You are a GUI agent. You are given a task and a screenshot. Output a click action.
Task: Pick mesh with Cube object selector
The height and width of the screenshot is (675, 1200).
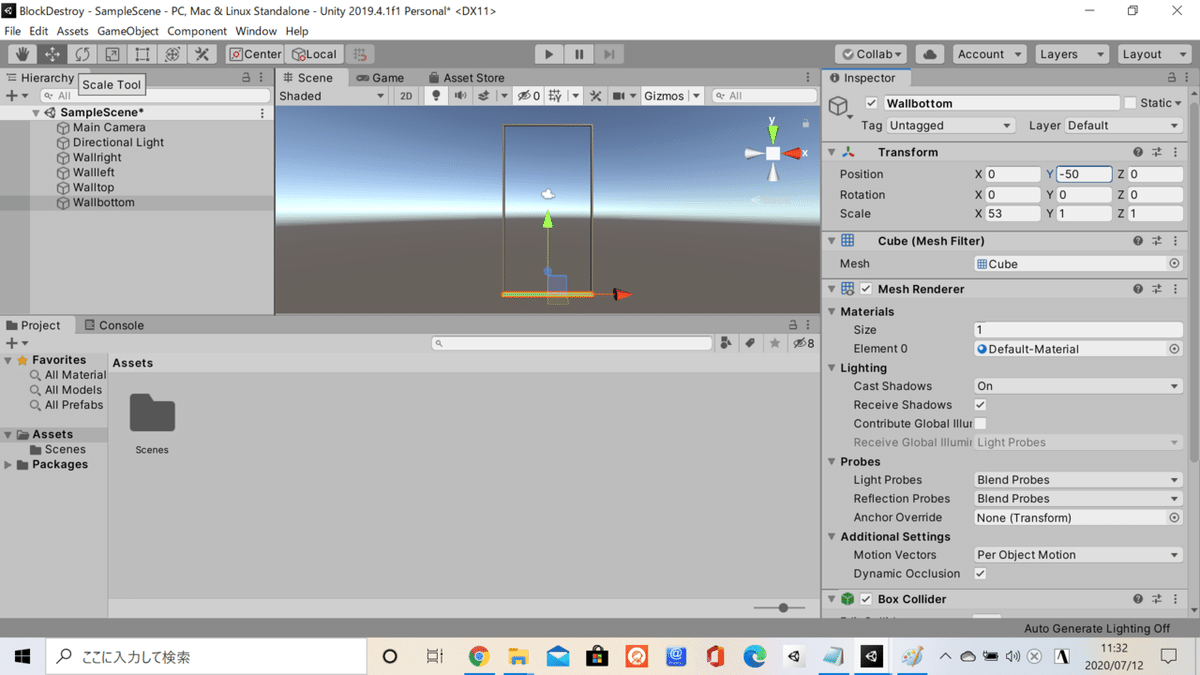(1174, 264)
